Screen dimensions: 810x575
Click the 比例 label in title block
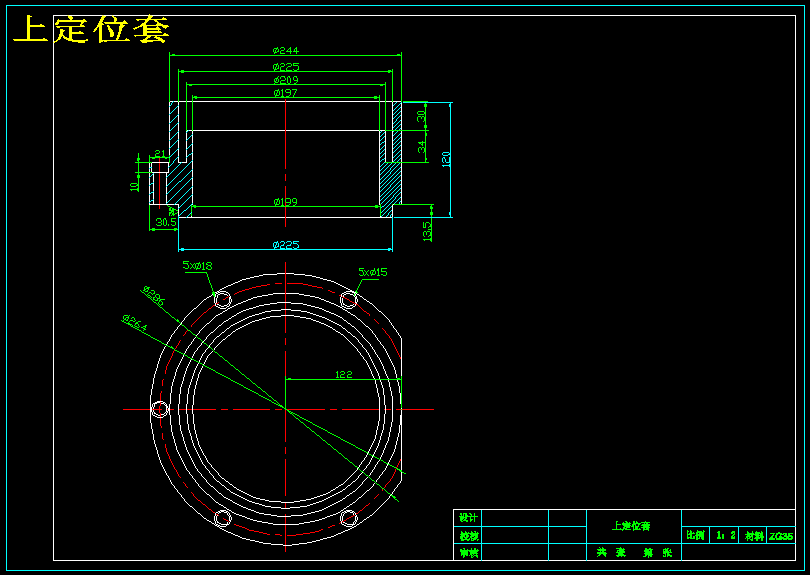point(695,535)
